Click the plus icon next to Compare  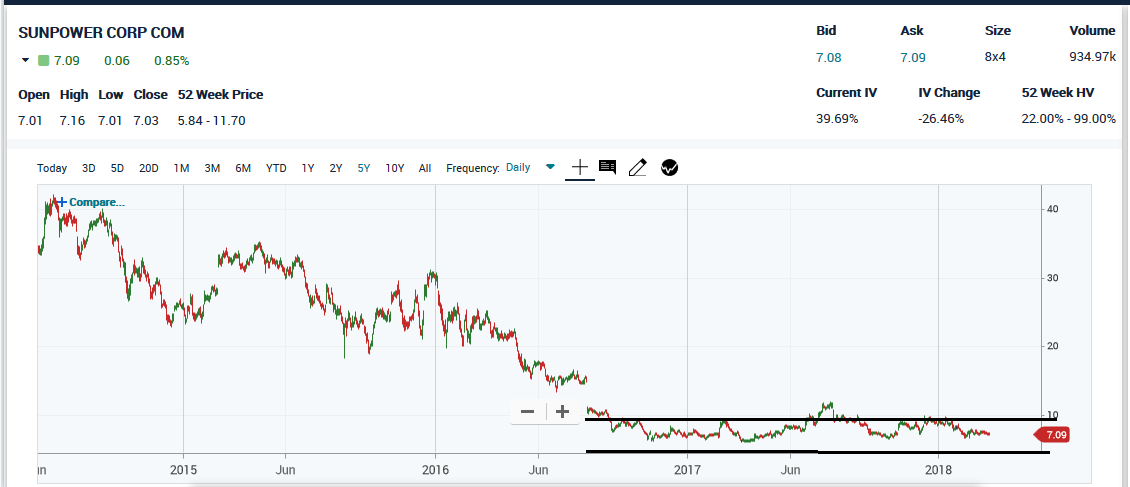coord(63,202)
